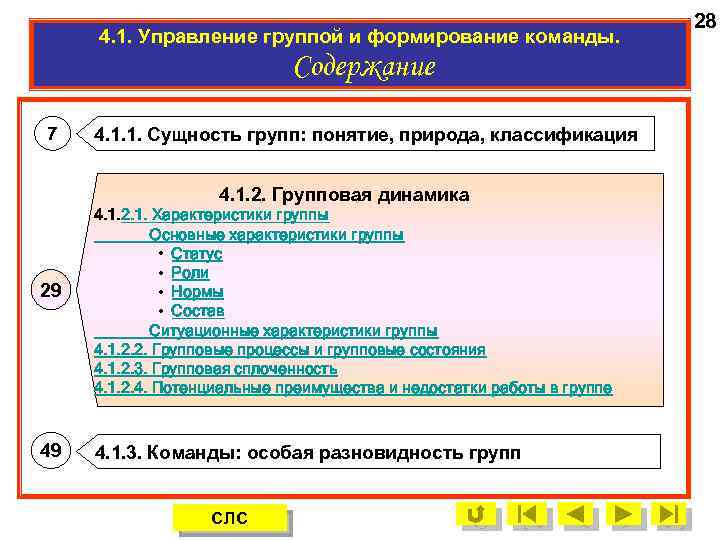Open link 4.1.2.3. Групповая сплоченность
The image size is (720, 540).
click(x=215, y=369)
